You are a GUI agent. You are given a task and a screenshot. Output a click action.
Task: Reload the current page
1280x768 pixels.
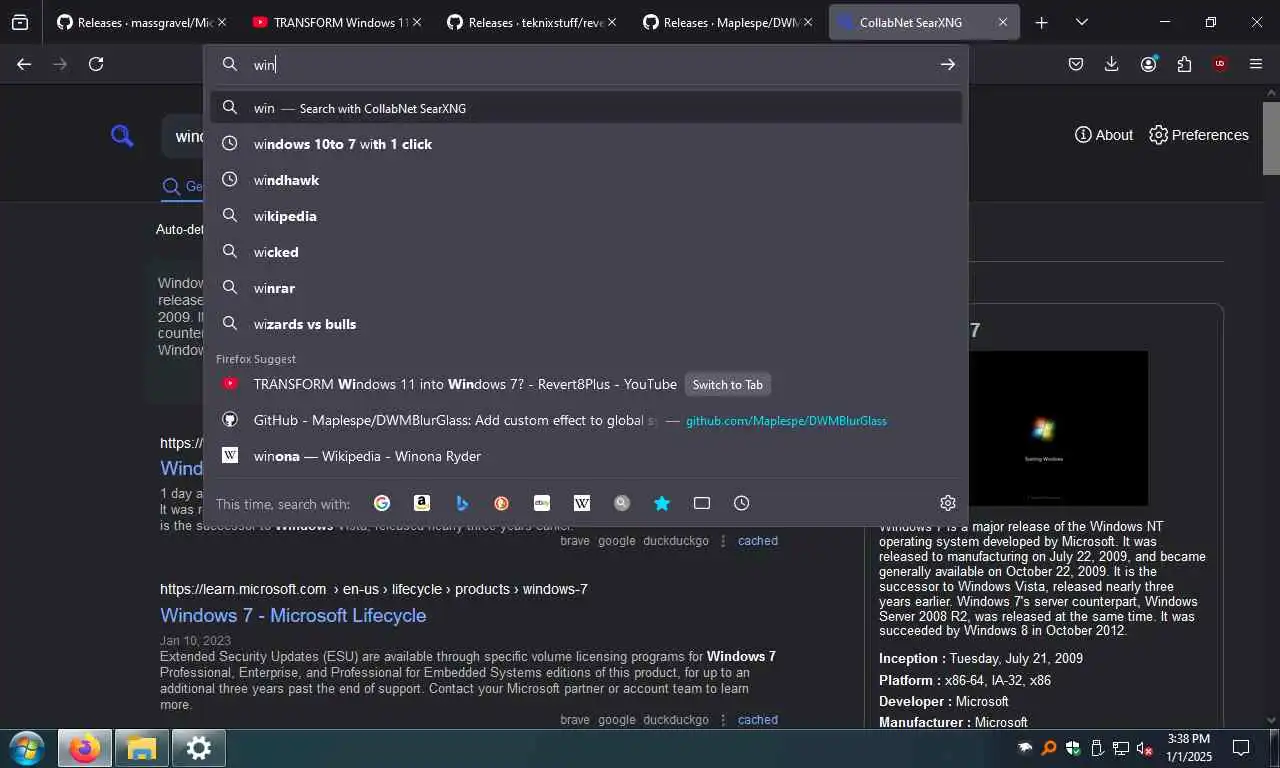tap(96, 64)
